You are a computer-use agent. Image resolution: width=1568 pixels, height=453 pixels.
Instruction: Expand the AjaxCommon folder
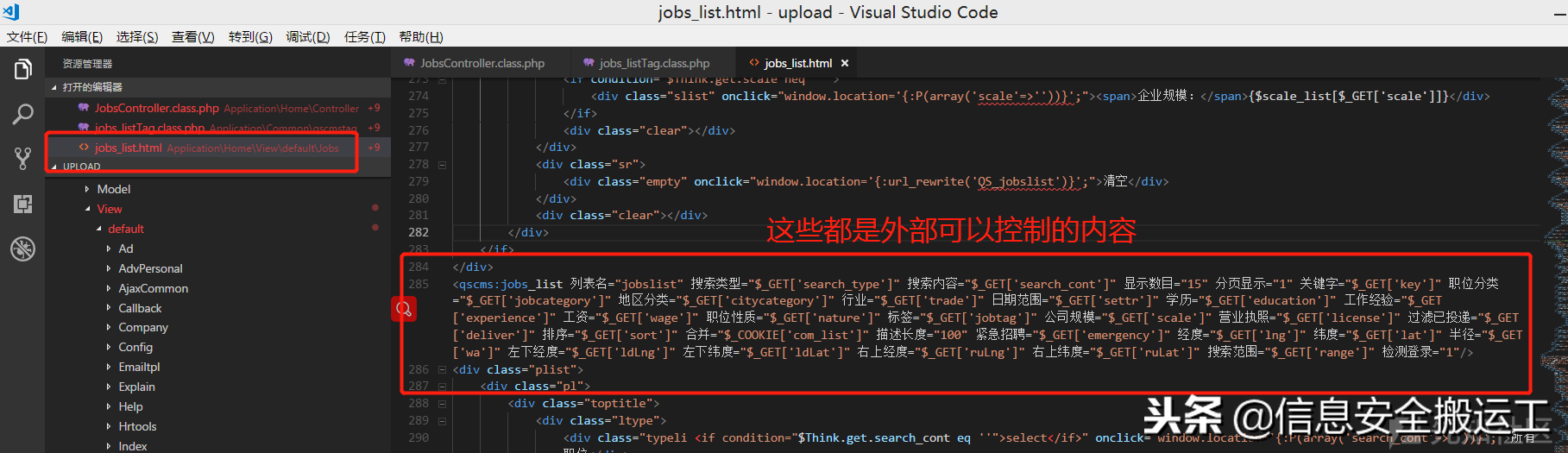click(x=153, y=288)
